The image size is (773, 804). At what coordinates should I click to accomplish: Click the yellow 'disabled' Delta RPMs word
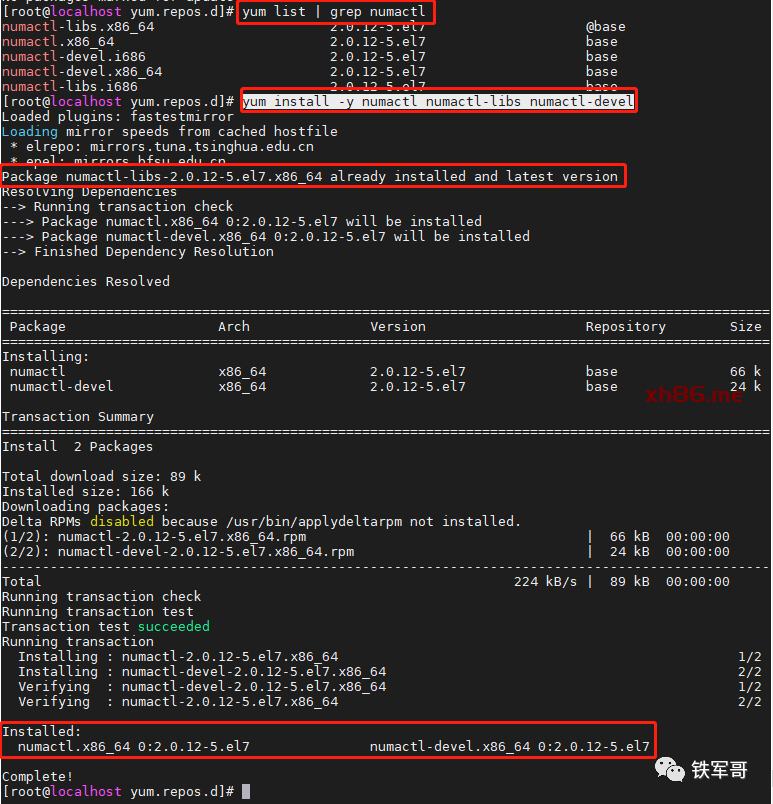125,522
